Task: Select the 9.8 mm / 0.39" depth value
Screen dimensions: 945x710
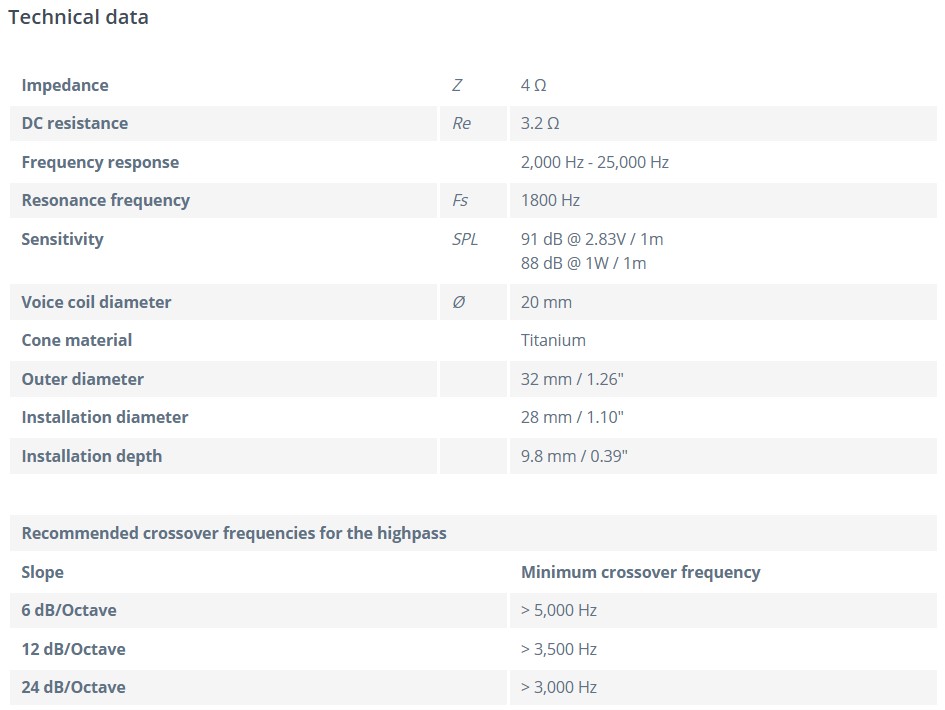Action: click(574, 456)
